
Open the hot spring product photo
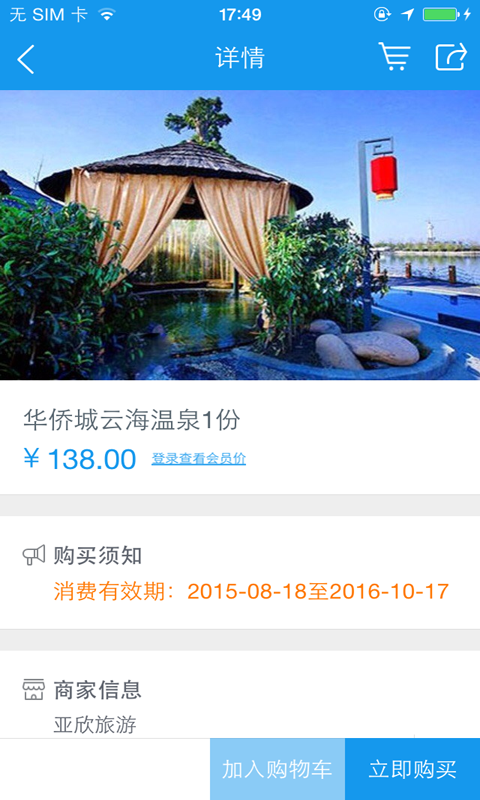point(240,235)
